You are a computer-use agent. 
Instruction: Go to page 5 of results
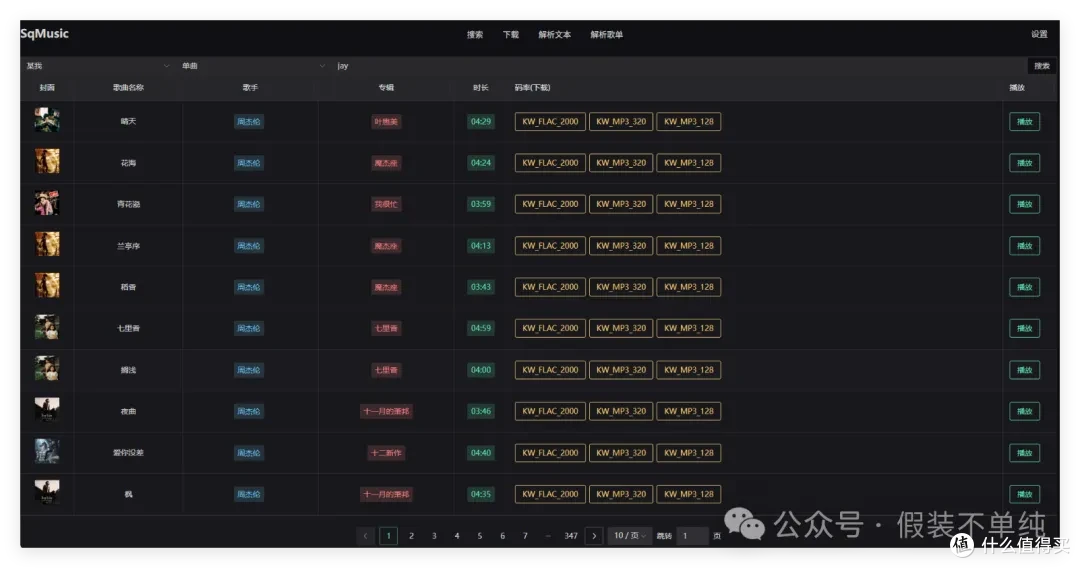click(x=479, y=536)
